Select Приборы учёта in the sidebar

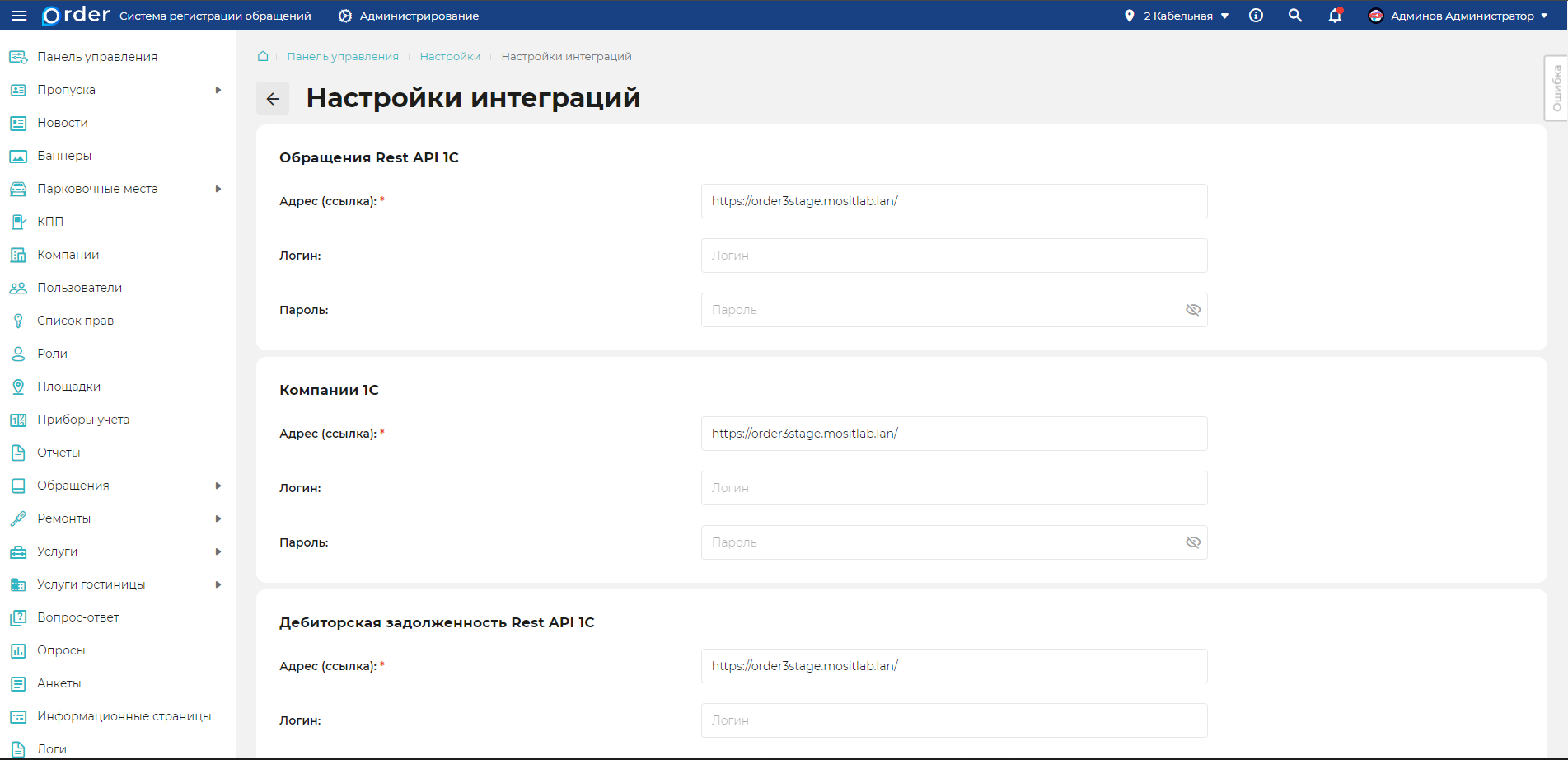point(82,420)
